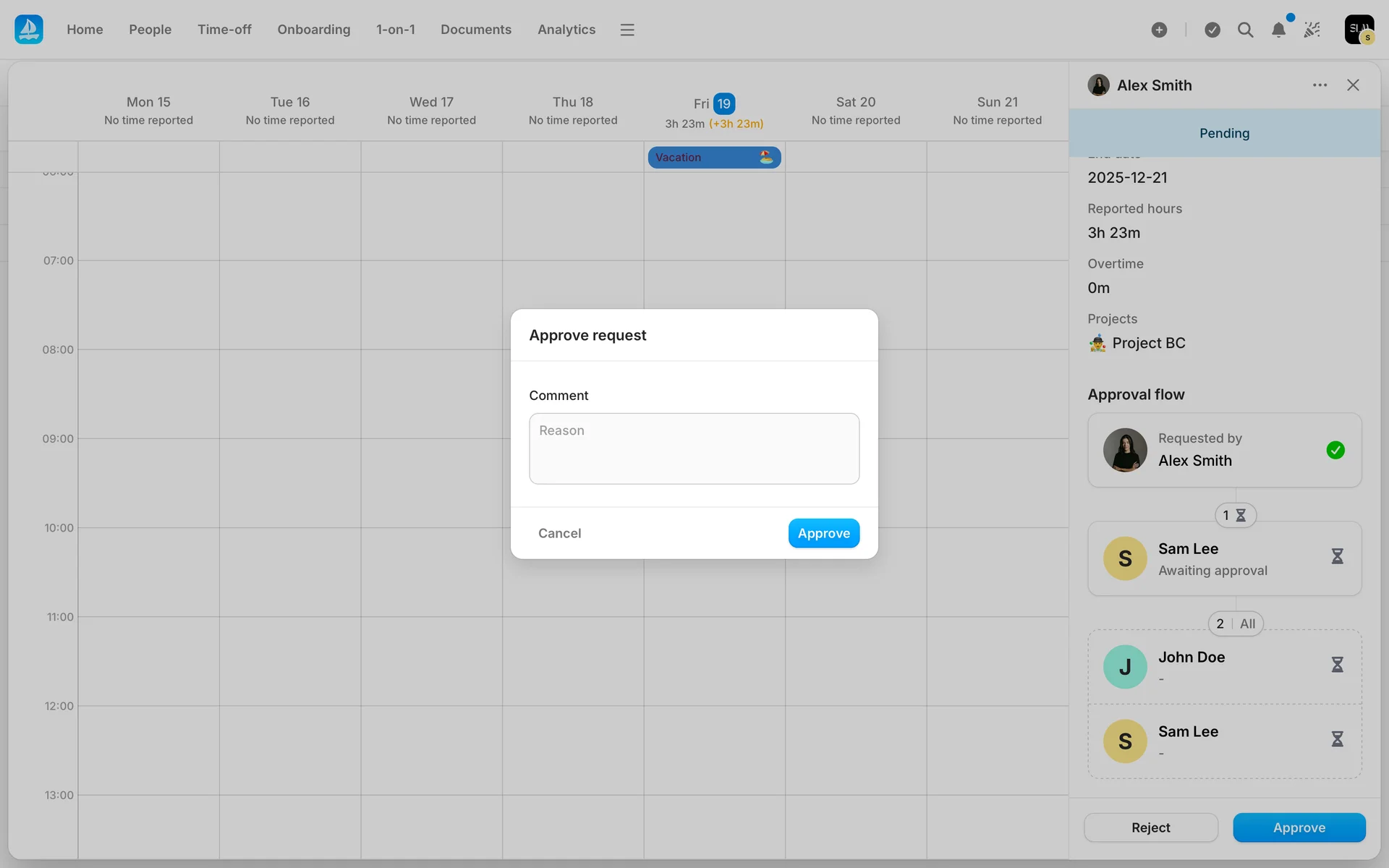Click the Project BC link

[x=1148, y=343]
